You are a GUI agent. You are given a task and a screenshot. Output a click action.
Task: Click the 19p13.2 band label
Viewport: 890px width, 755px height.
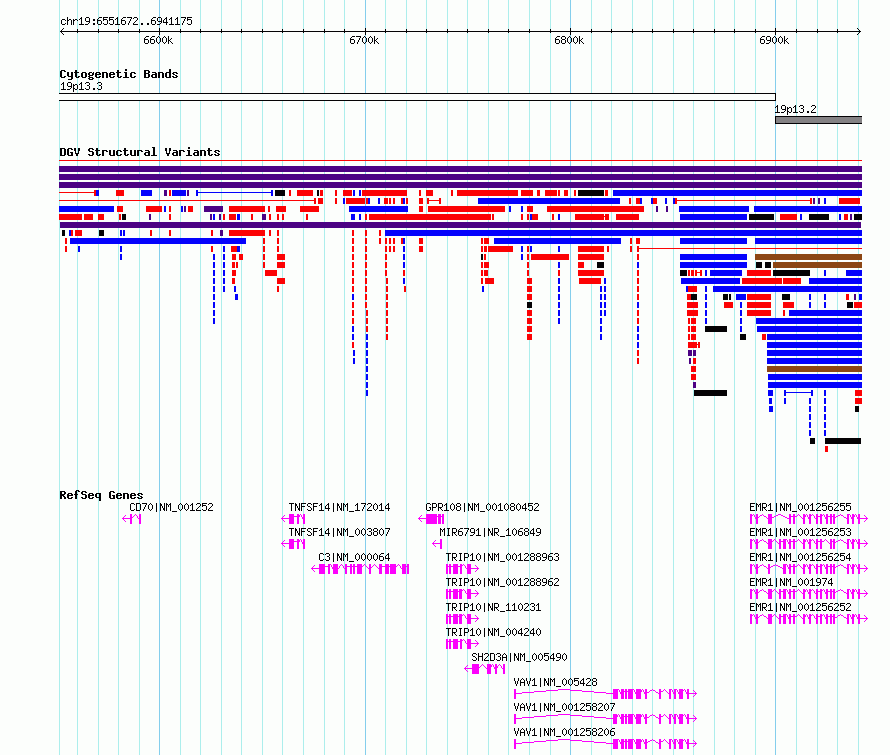coord(795,109)
